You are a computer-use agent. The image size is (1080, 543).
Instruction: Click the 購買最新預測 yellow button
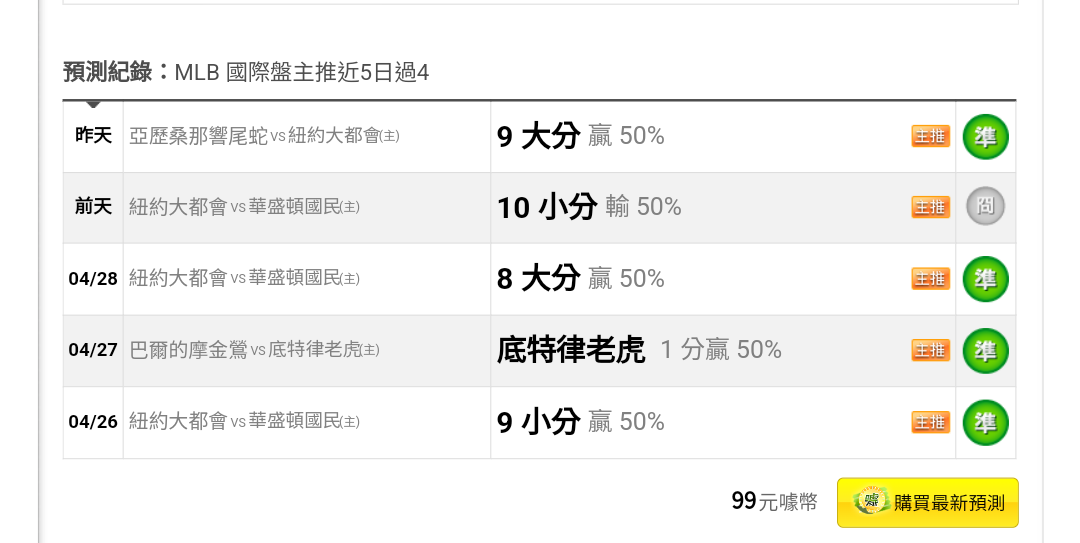coord(927,502)
